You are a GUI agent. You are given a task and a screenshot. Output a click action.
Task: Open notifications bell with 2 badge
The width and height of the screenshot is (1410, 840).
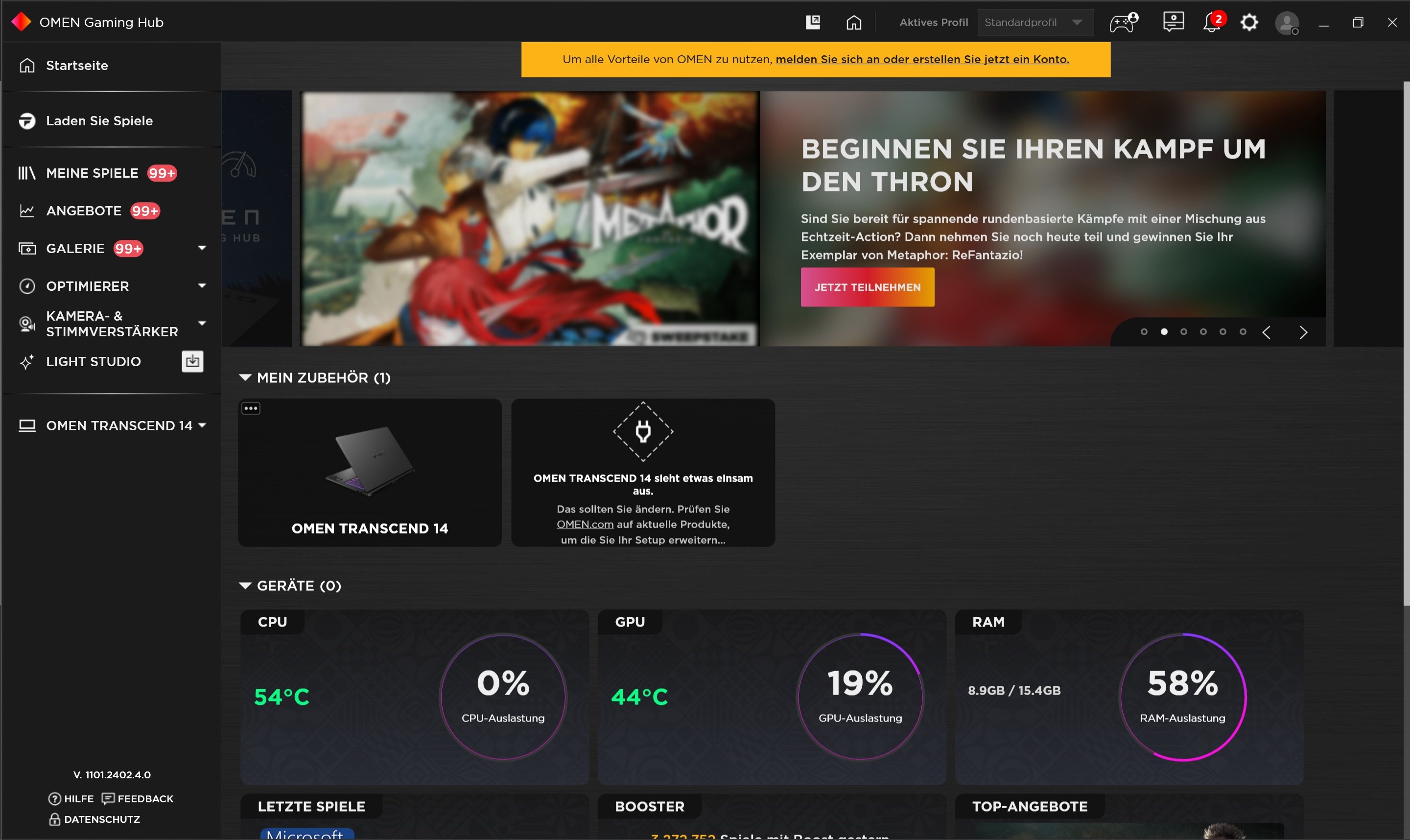[x=1213, y=22]
